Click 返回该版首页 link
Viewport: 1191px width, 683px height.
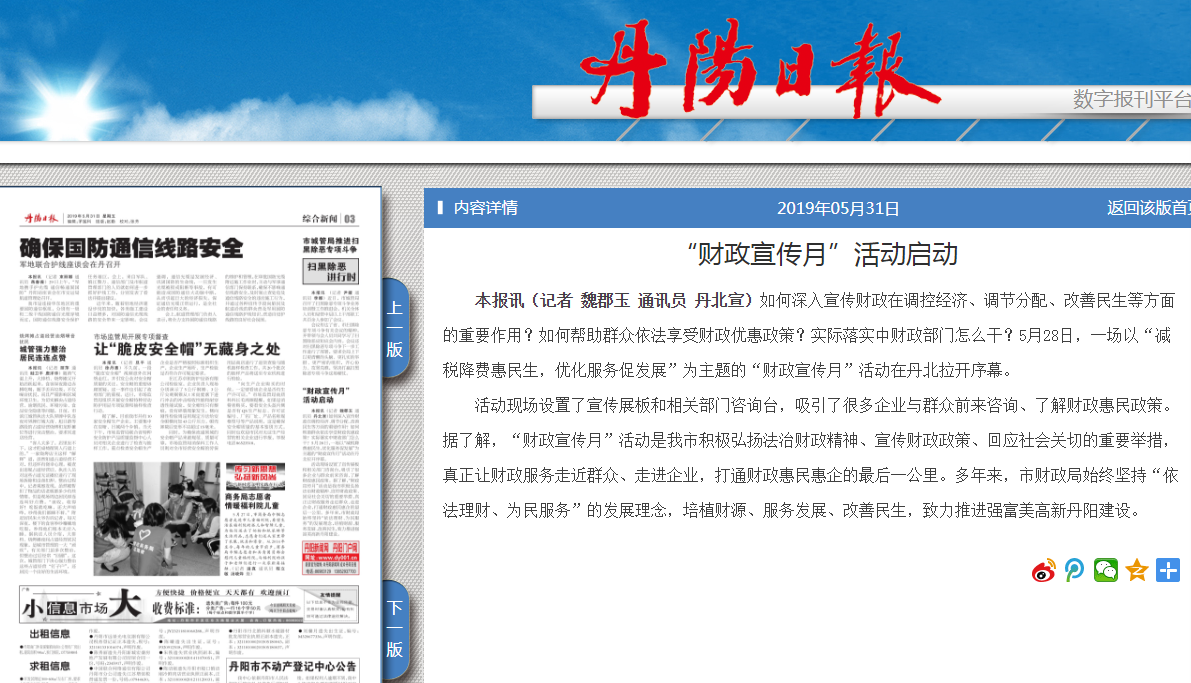coord(1148,208)
